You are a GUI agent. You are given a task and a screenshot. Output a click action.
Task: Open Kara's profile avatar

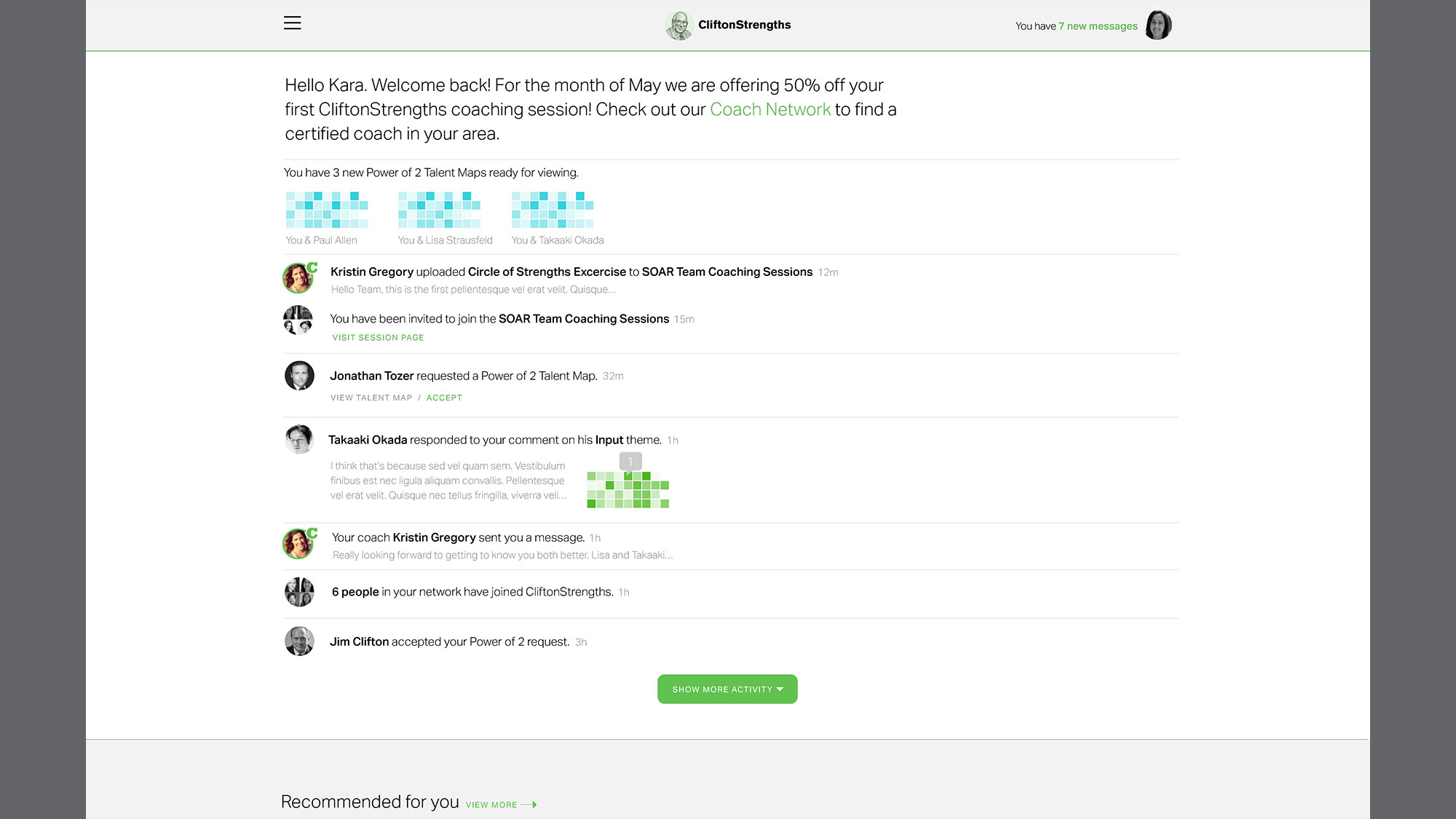pyautogui.click(x=1158, y=25)
